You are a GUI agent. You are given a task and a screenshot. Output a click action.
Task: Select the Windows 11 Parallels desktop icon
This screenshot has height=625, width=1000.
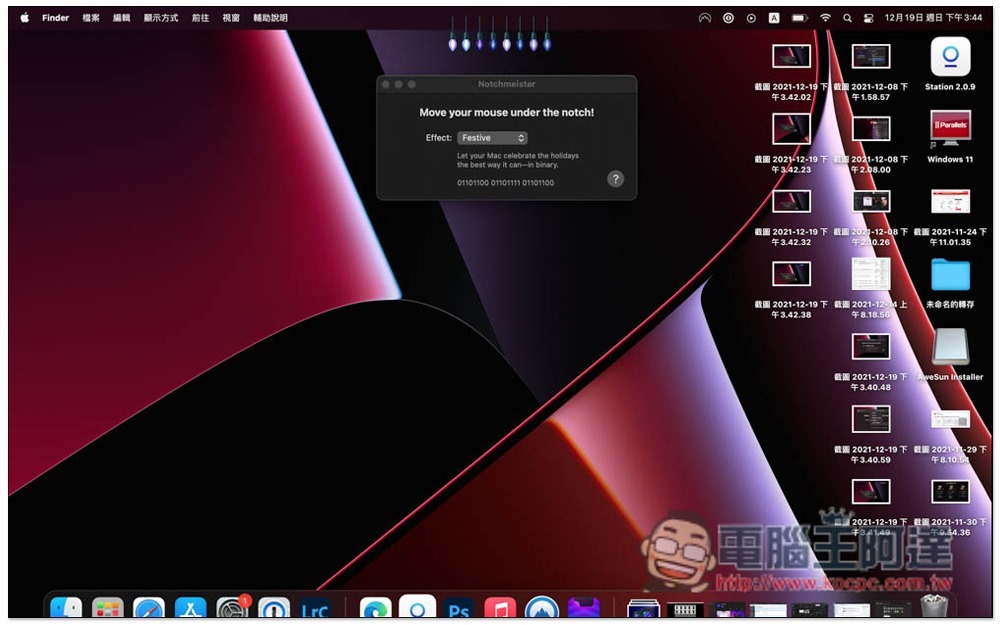pyautogui.click(x=950, y=130)
